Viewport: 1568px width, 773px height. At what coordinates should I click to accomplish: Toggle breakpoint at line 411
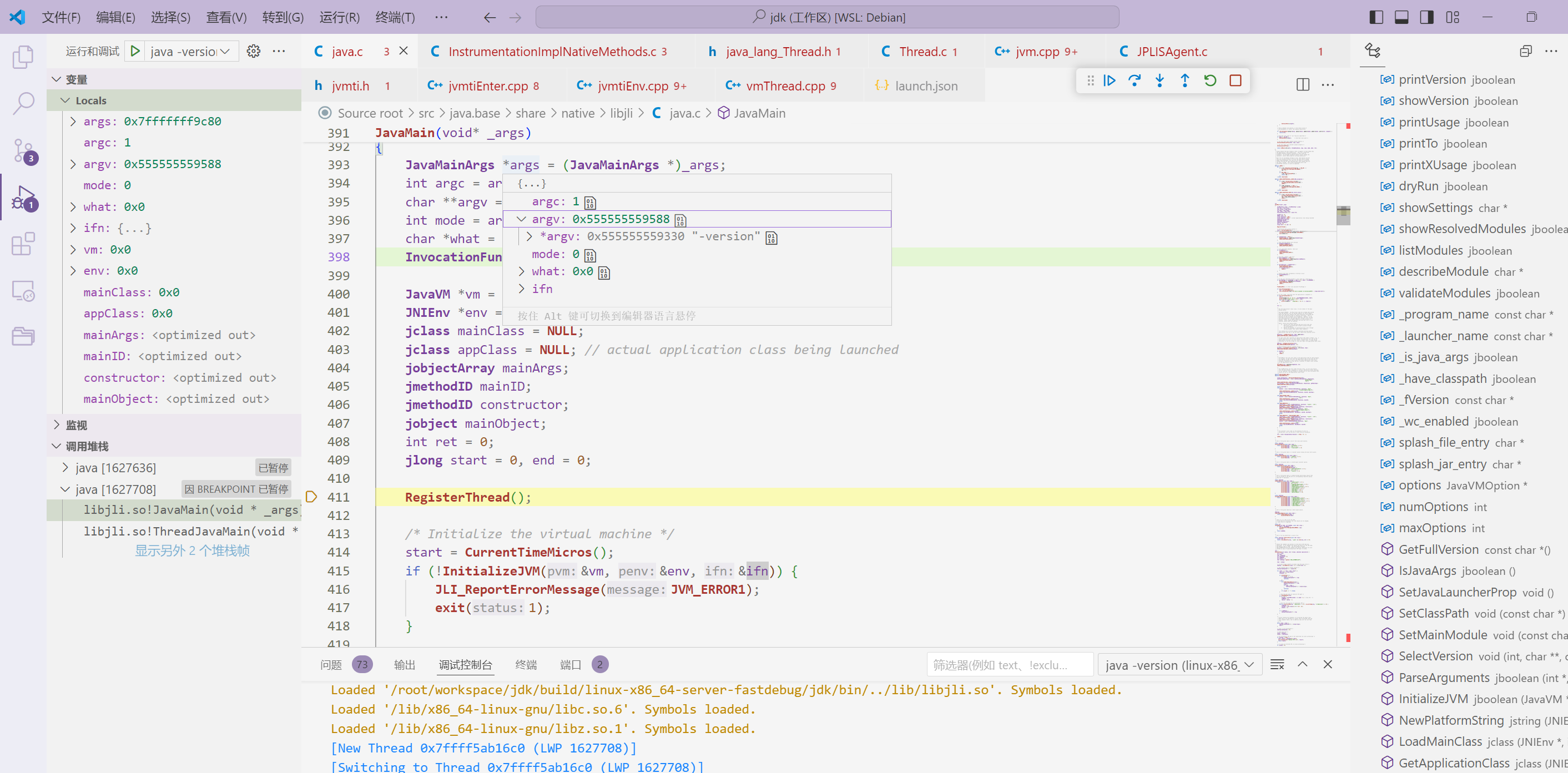coord(311,497)
